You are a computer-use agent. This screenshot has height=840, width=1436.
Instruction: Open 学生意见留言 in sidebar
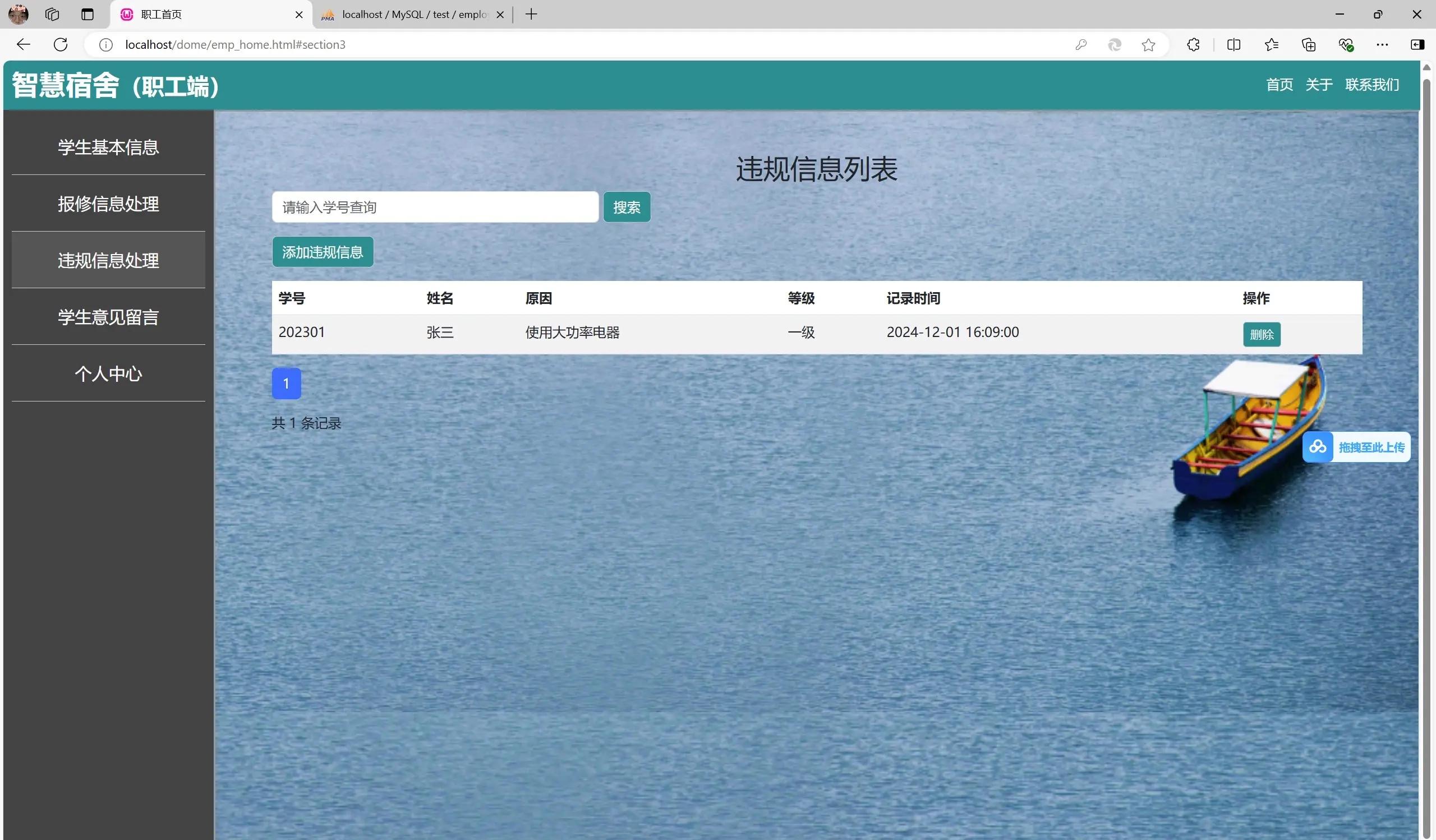pos(108,317)
